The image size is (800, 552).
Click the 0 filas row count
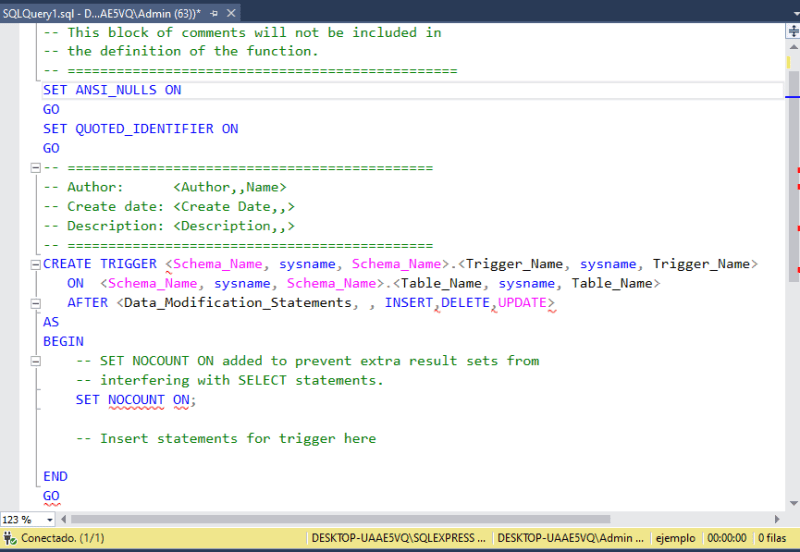(x=772, y=538)
